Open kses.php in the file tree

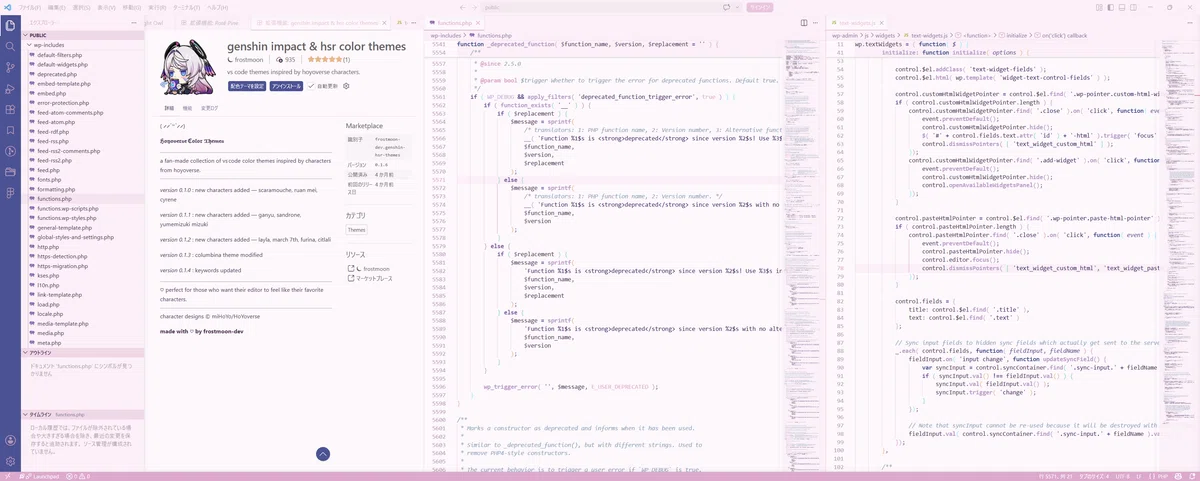pos(48,275)
